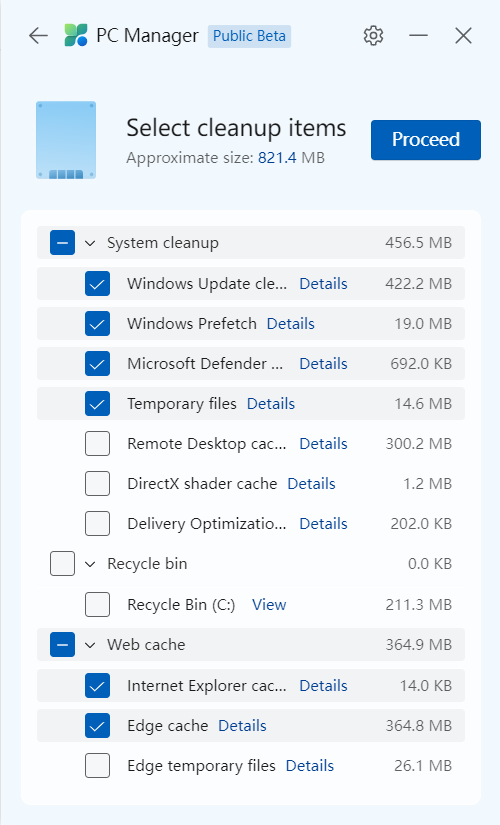
Task: Open Details for Remote Desktop cache
Action: click(x=323, y=444)
